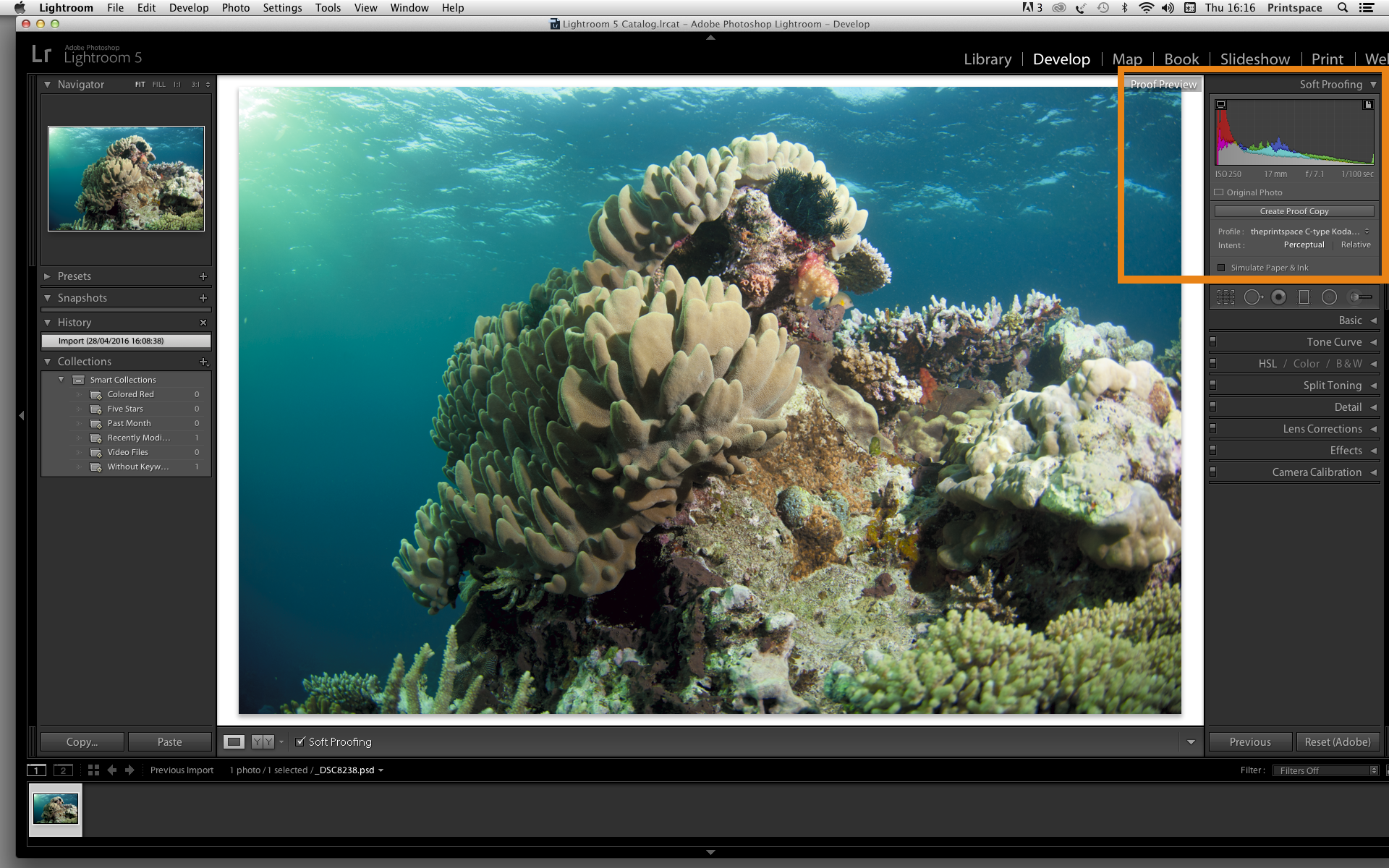Open the Profile selection dropdown
The image size is (1389, 868).
tap(1306, 231)
